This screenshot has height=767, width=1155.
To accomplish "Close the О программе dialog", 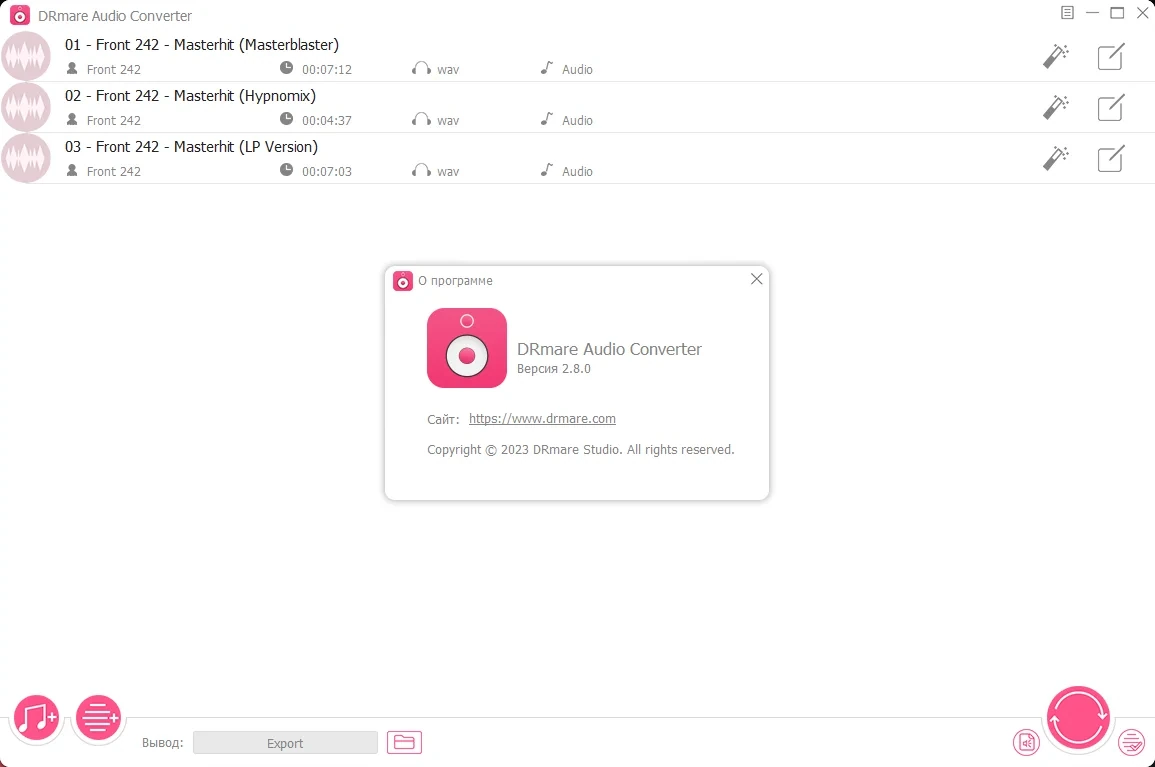I will coord(756,279).
